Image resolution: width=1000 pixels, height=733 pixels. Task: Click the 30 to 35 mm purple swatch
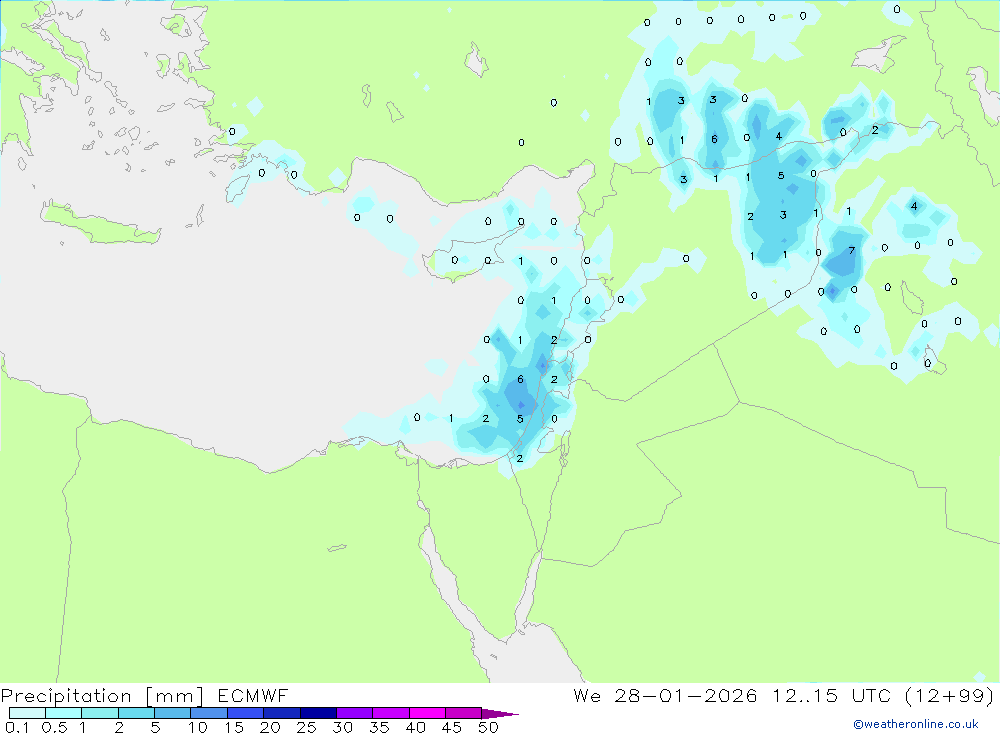click(355, 713)
